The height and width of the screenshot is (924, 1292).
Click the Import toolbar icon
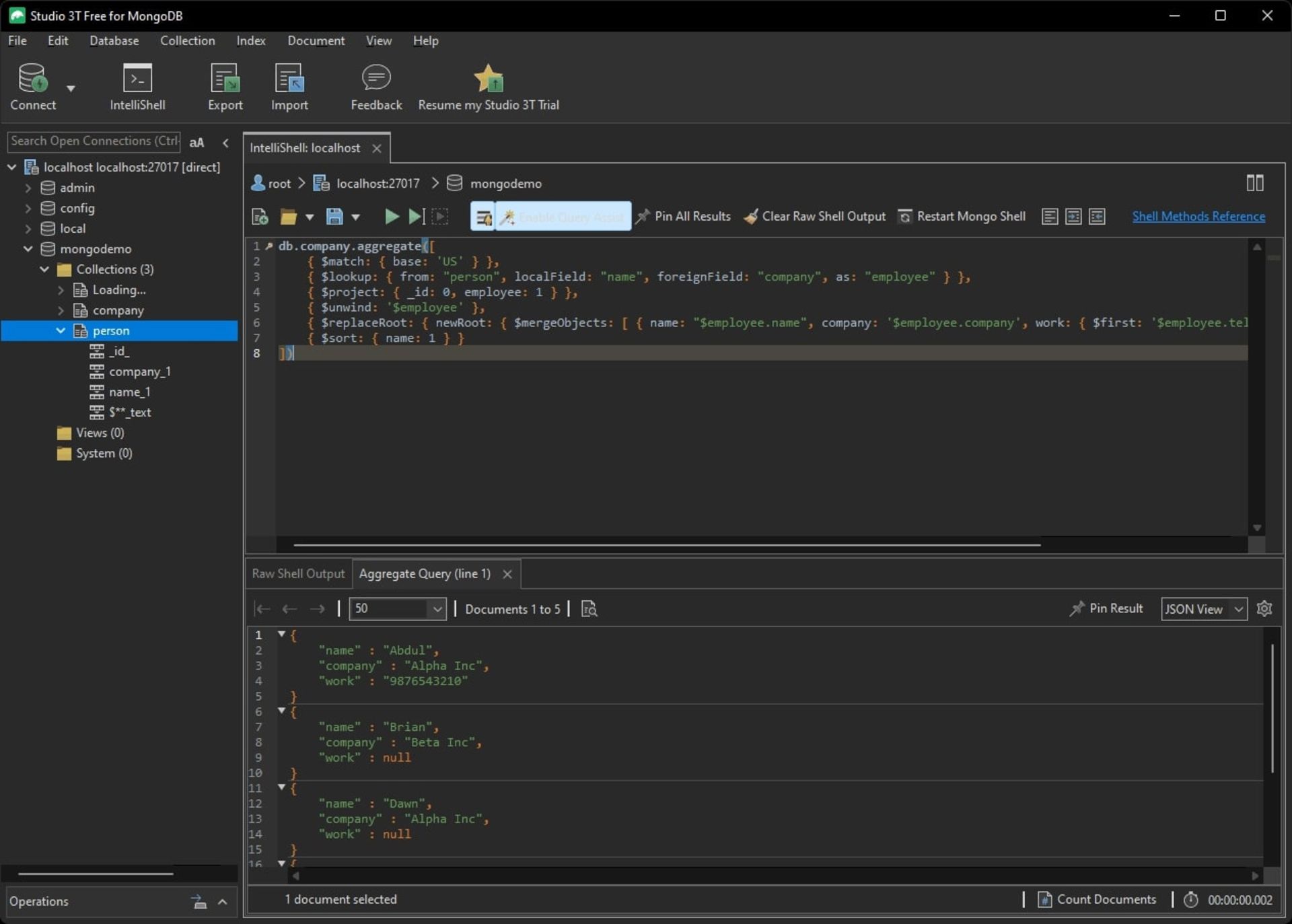[289, 87]
